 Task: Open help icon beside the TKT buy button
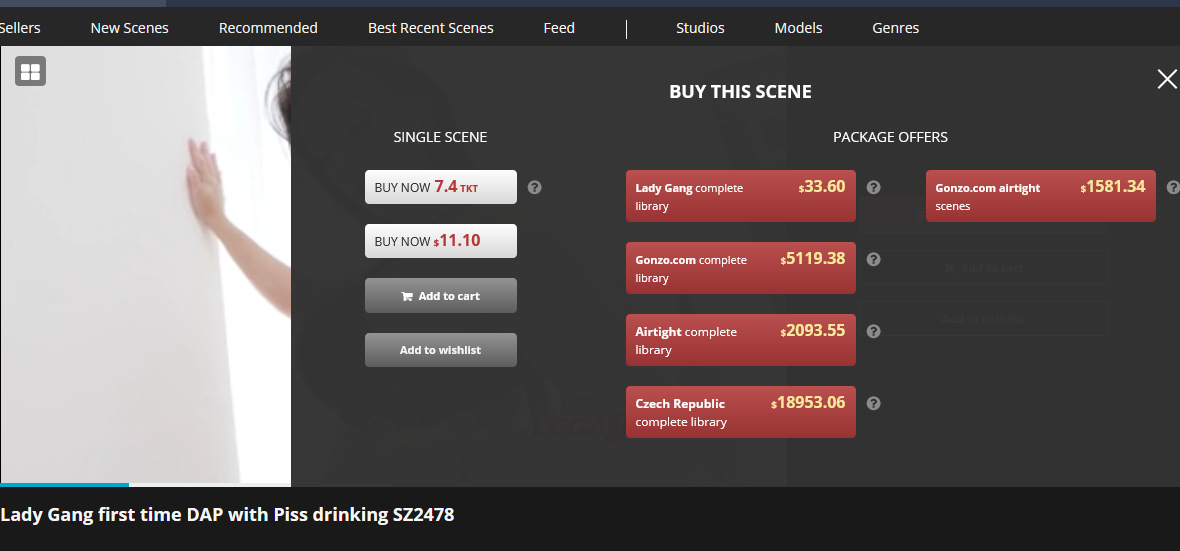(534, 187)
